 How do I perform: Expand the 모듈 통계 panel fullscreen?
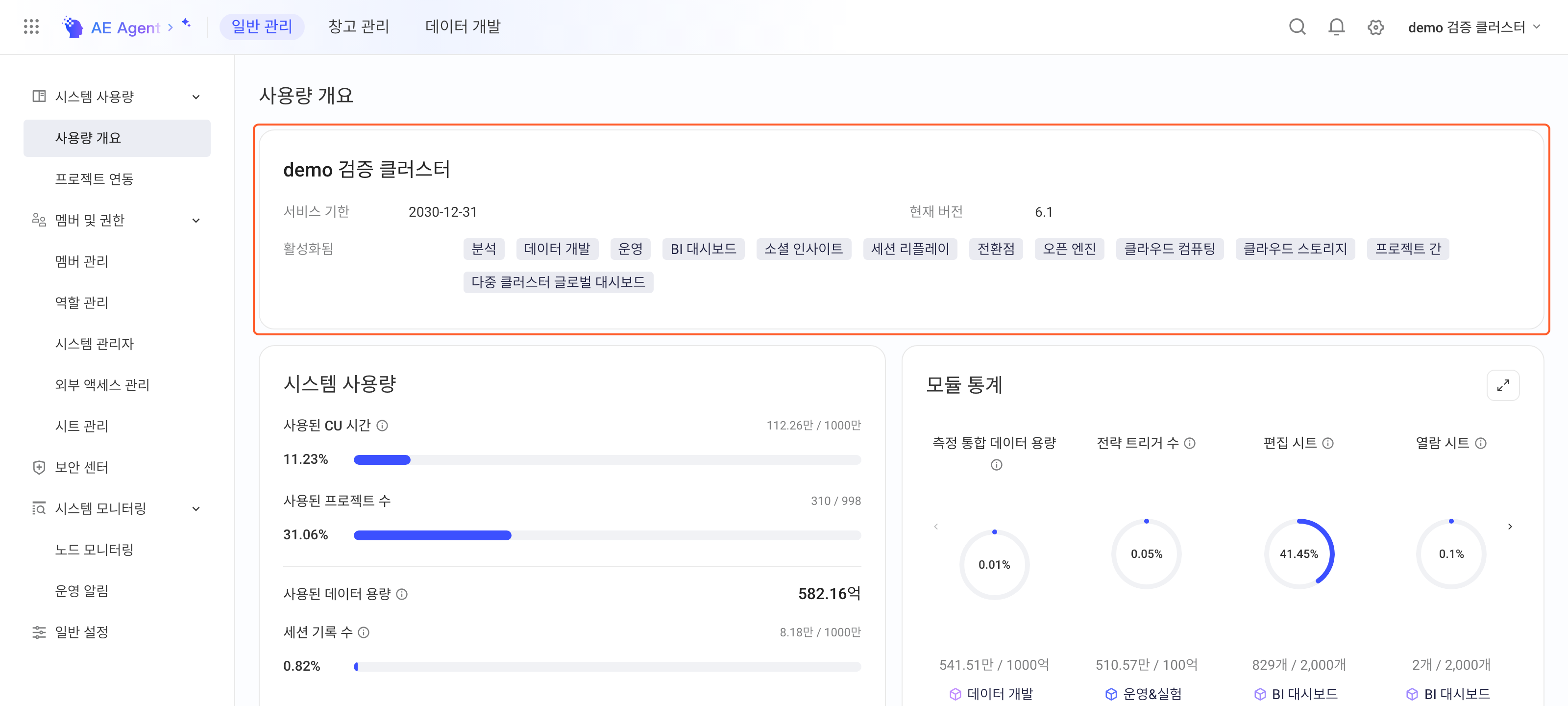1503,385
